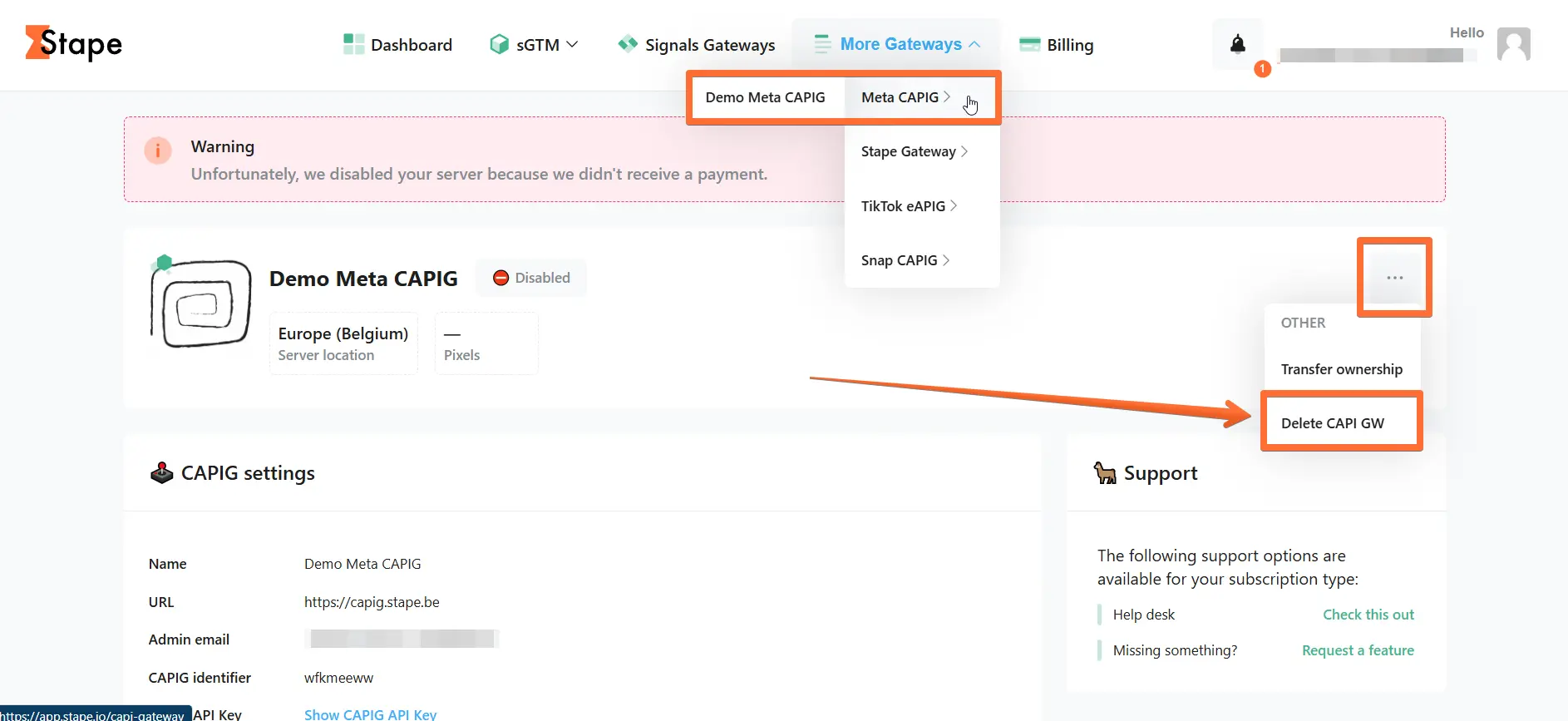Click the OTHER section header in menu
The height and width of the screenshot is (721, 1568).
1303,323
